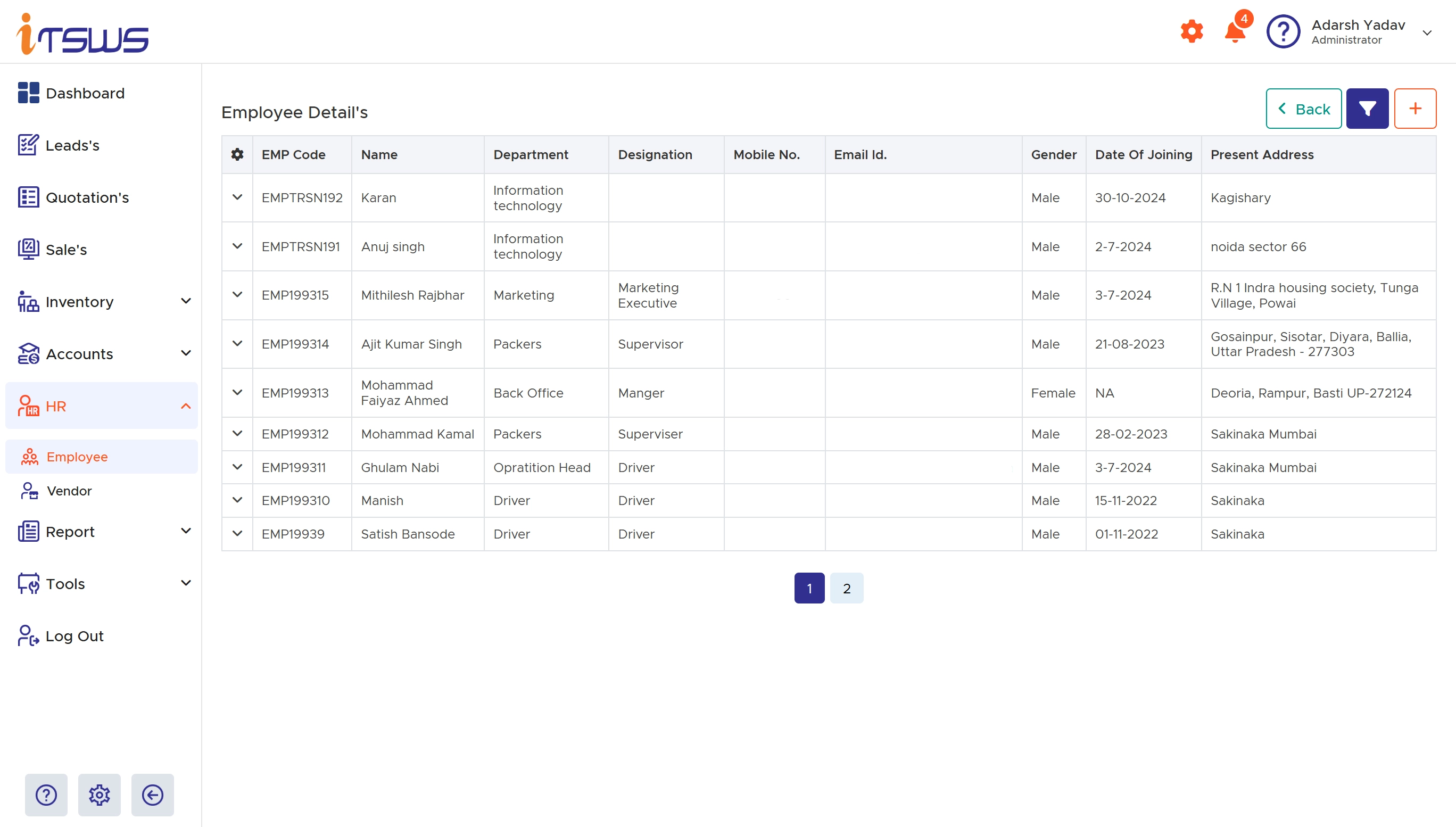Click the table column settings gear

coord(237,154)
